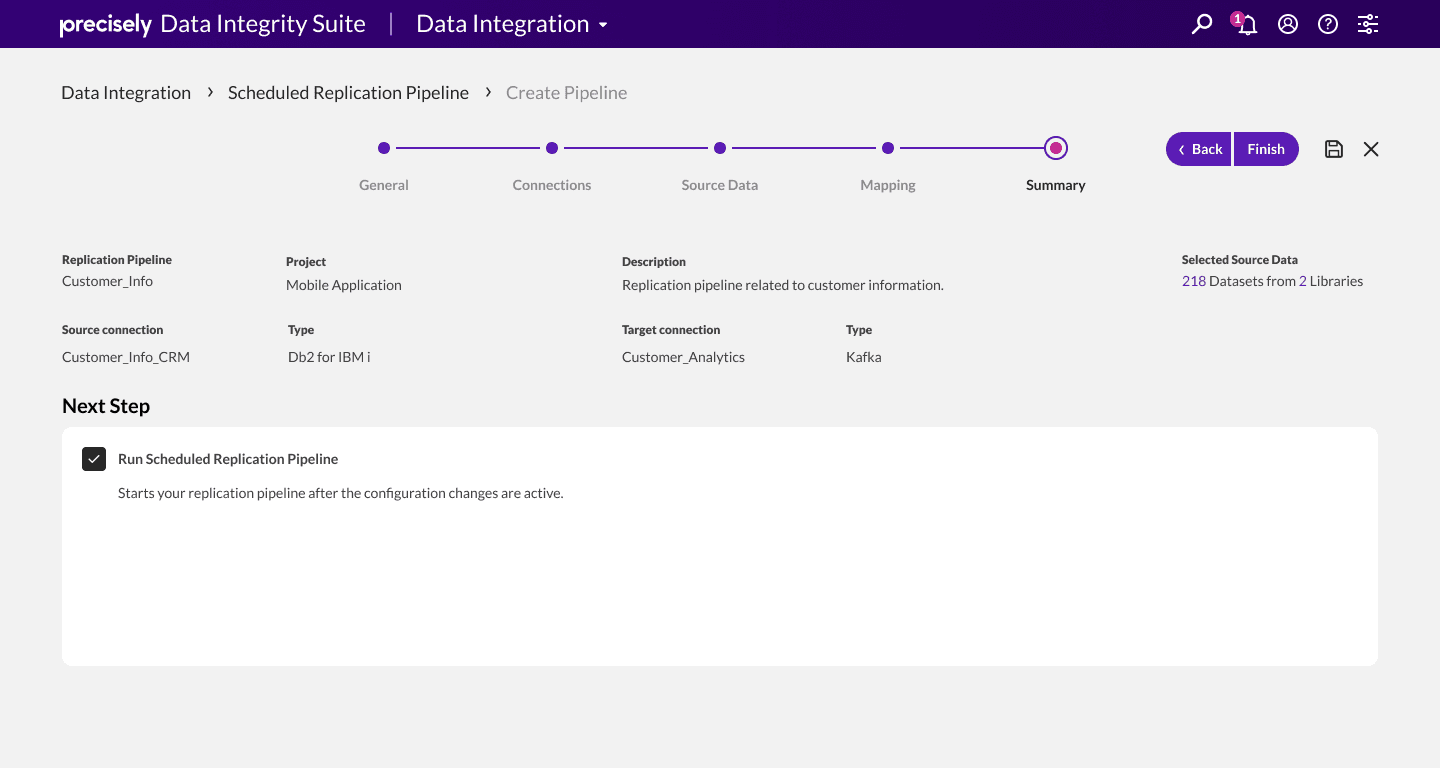1440x768 pixels.
Task: Uncheck Run Scheduled Replication Pipeline checkbox
Action: click(94, 459)
